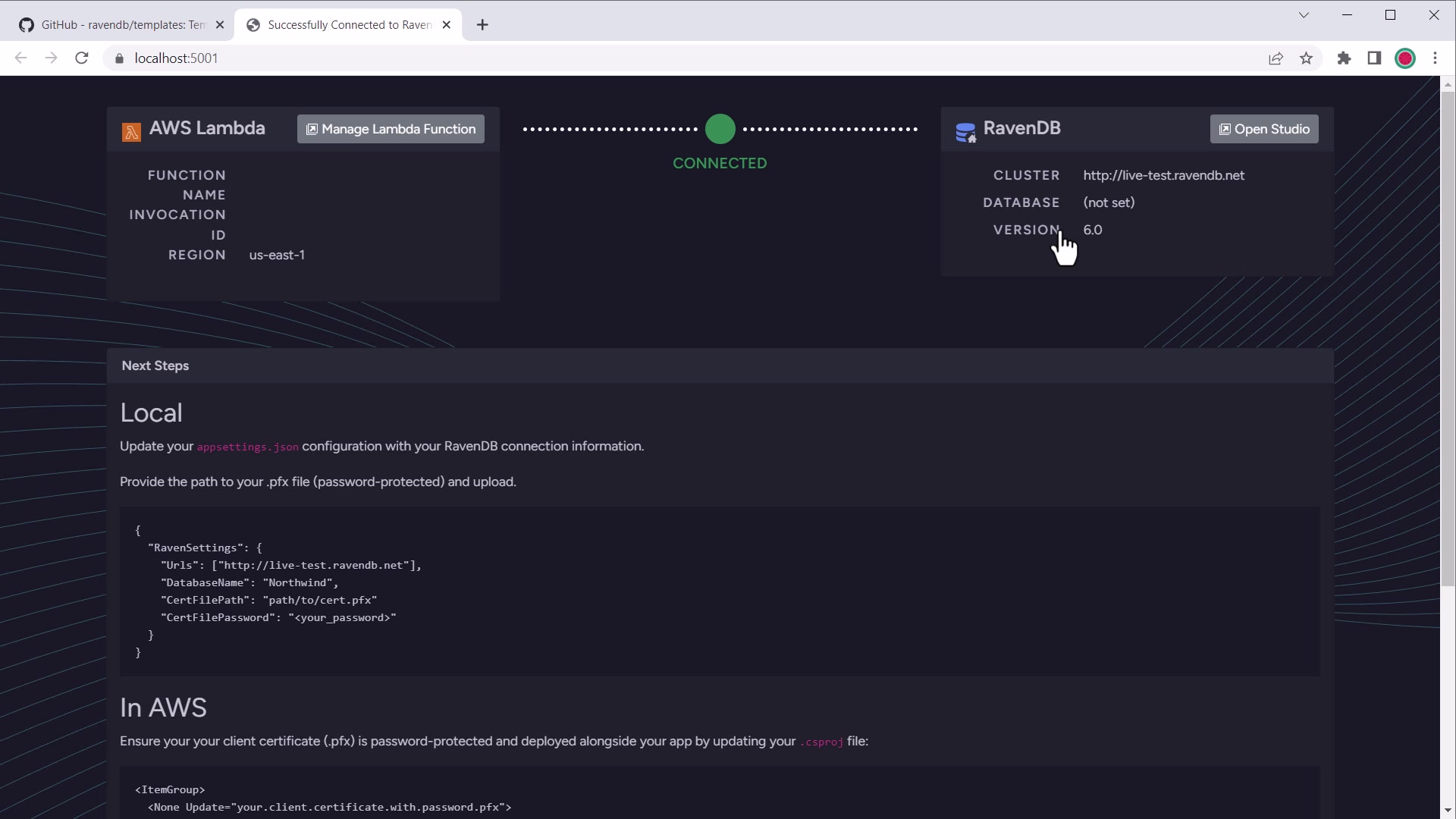Click the database value (not set)
Image resolution: width=1456 pixels, height=819 pixels.
1109,202
